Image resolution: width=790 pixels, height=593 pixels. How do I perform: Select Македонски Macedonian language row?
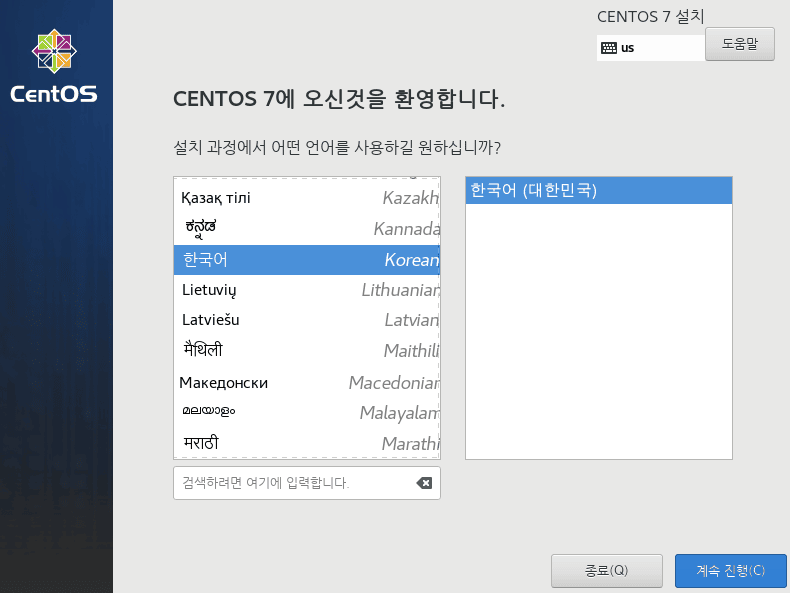pyautogui.click(x=307, y=383)
